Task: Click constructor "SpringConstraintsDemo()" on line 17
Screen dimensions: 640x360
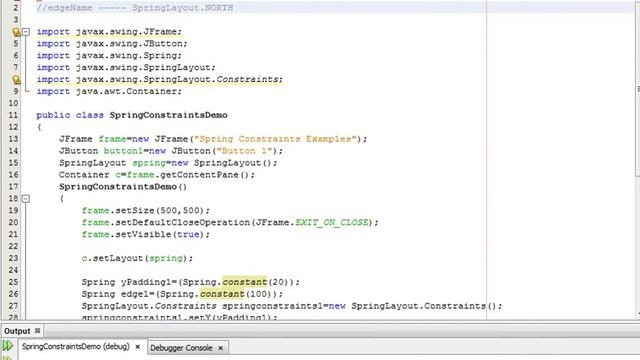Action: [123, 187]
